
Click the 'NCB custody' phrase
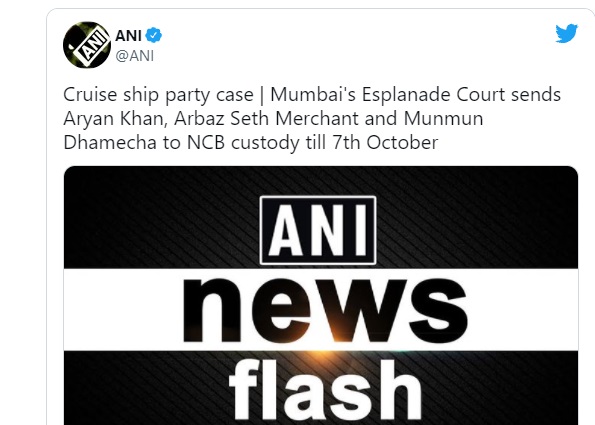243,143
